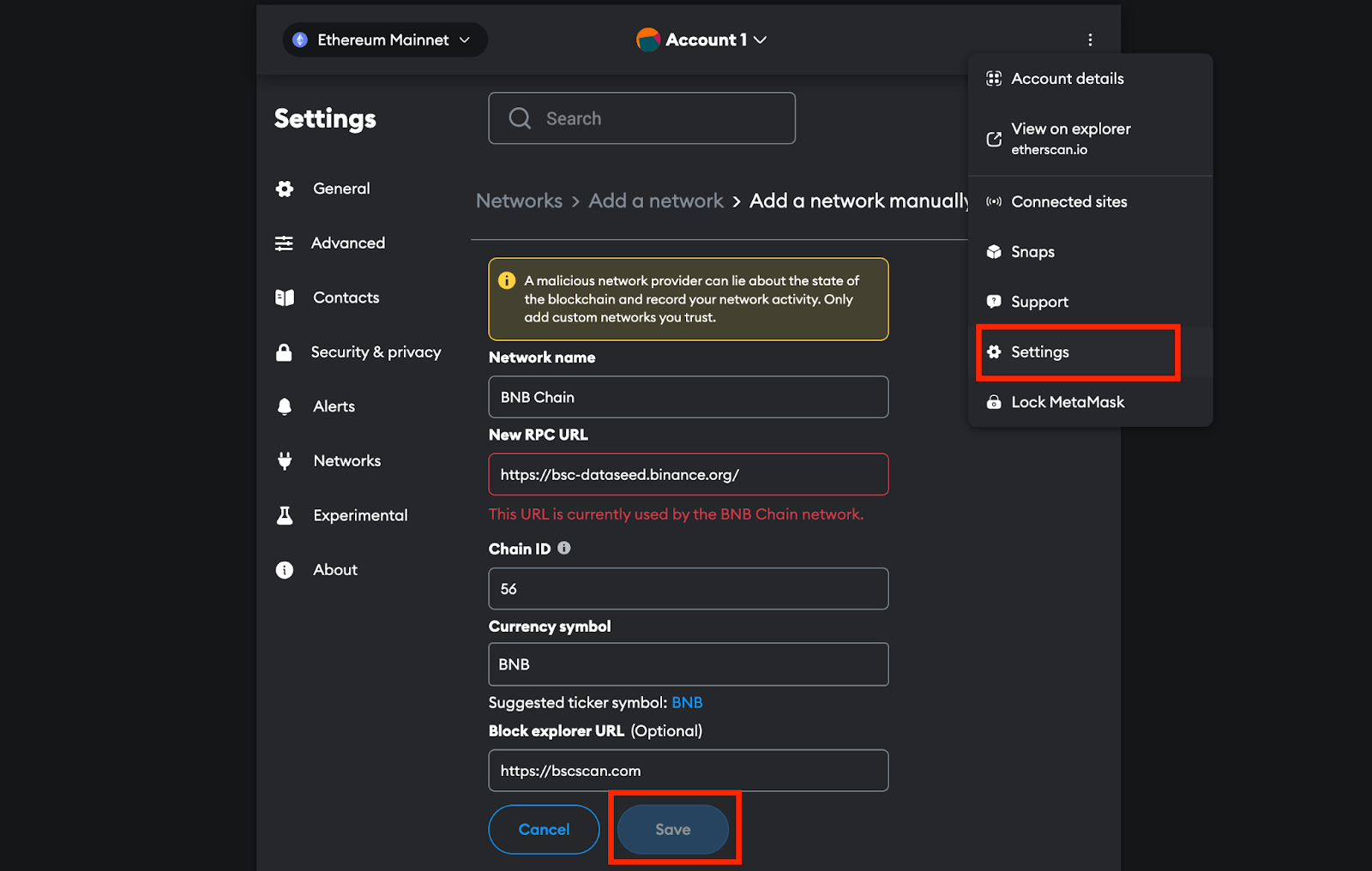Click the Account 1 avatar icon
Image resolution: width=1372 pixels, height=871 pixels.
pos(648,39)
